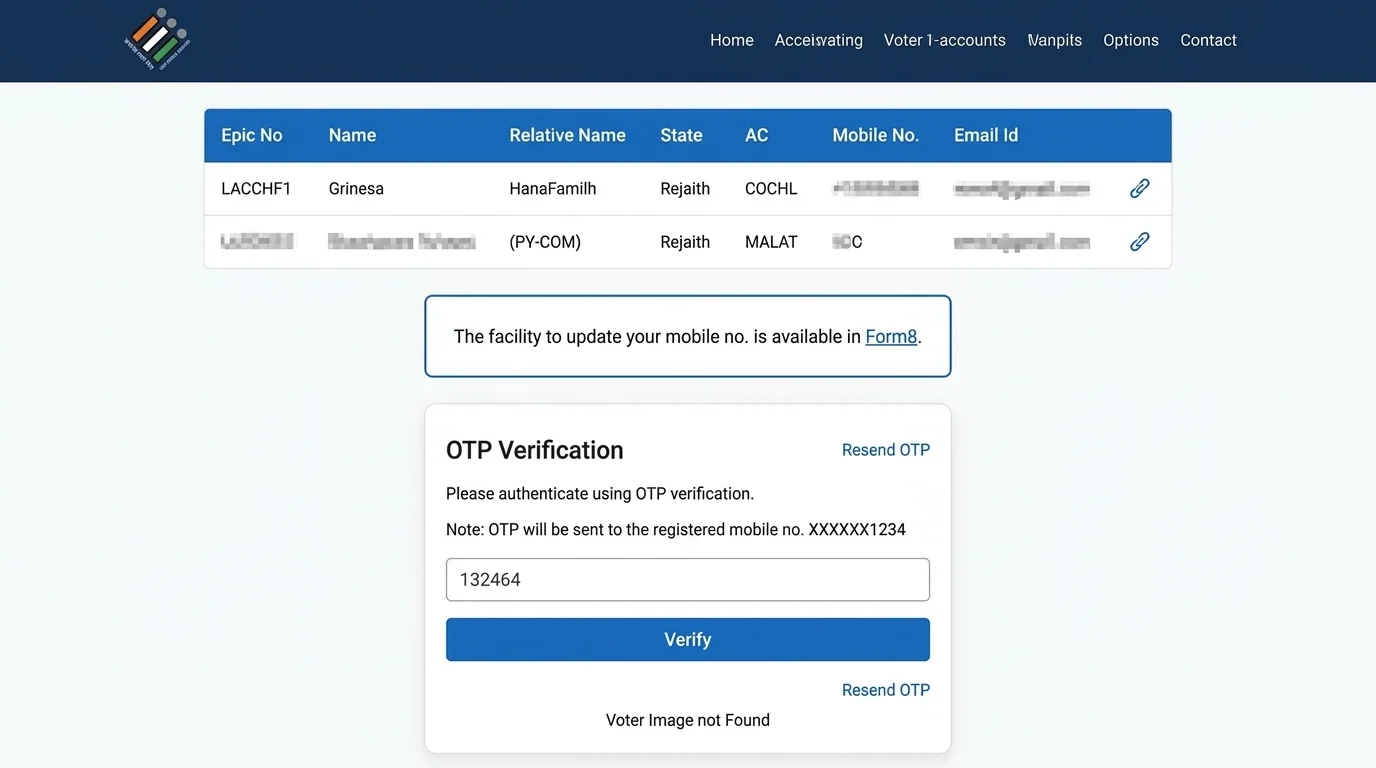
Task: Click the Voter Image not Found text
Action: click(688, 720)
